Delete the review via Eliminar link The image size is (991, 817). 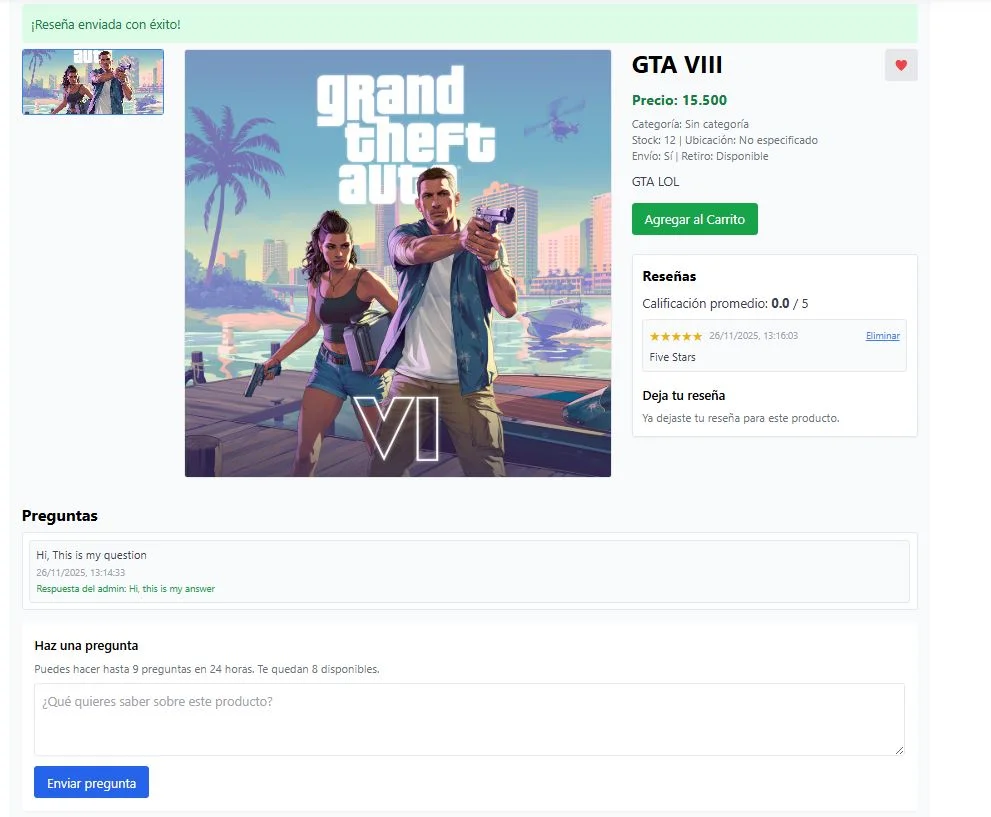pyautogui.click(x=882, y=336)
